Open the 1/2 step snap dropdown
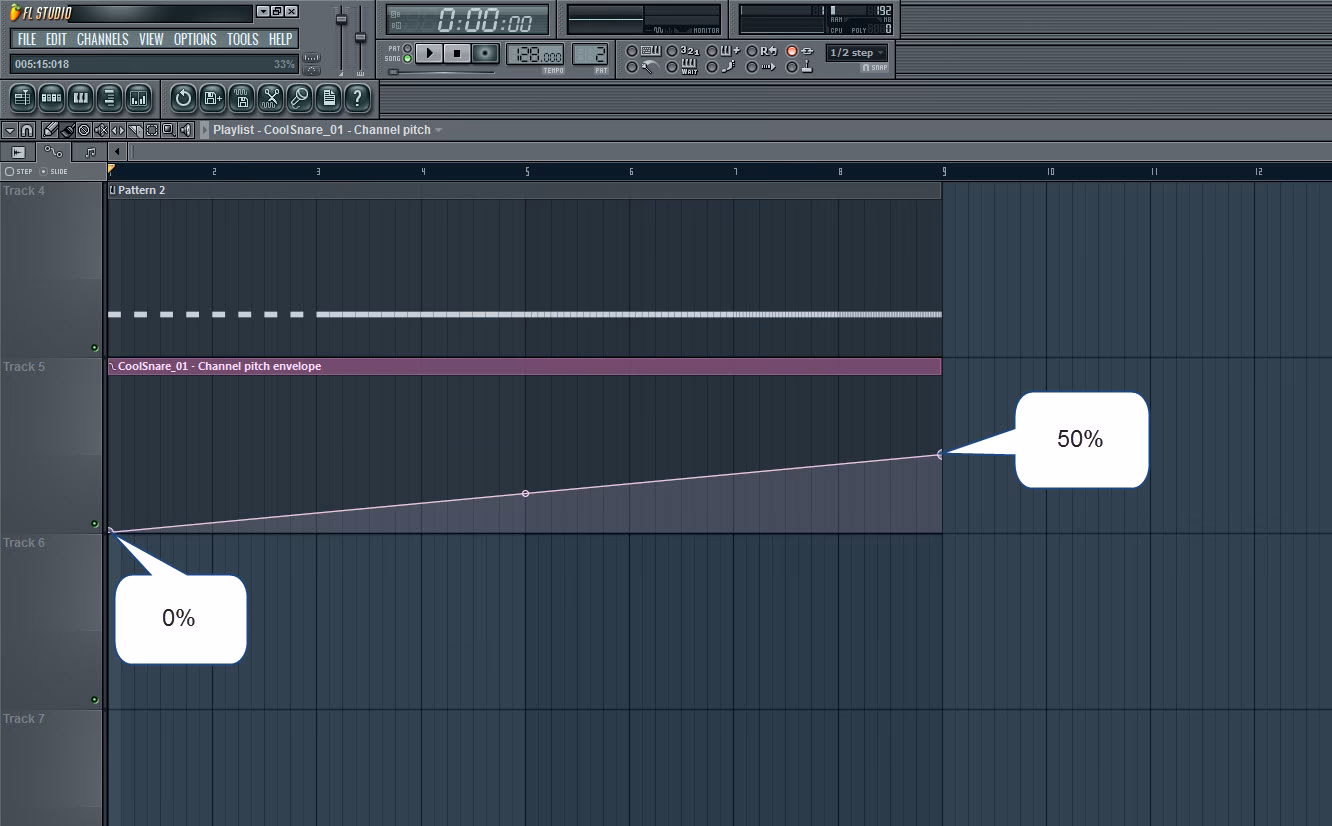 tap(855, 52)
